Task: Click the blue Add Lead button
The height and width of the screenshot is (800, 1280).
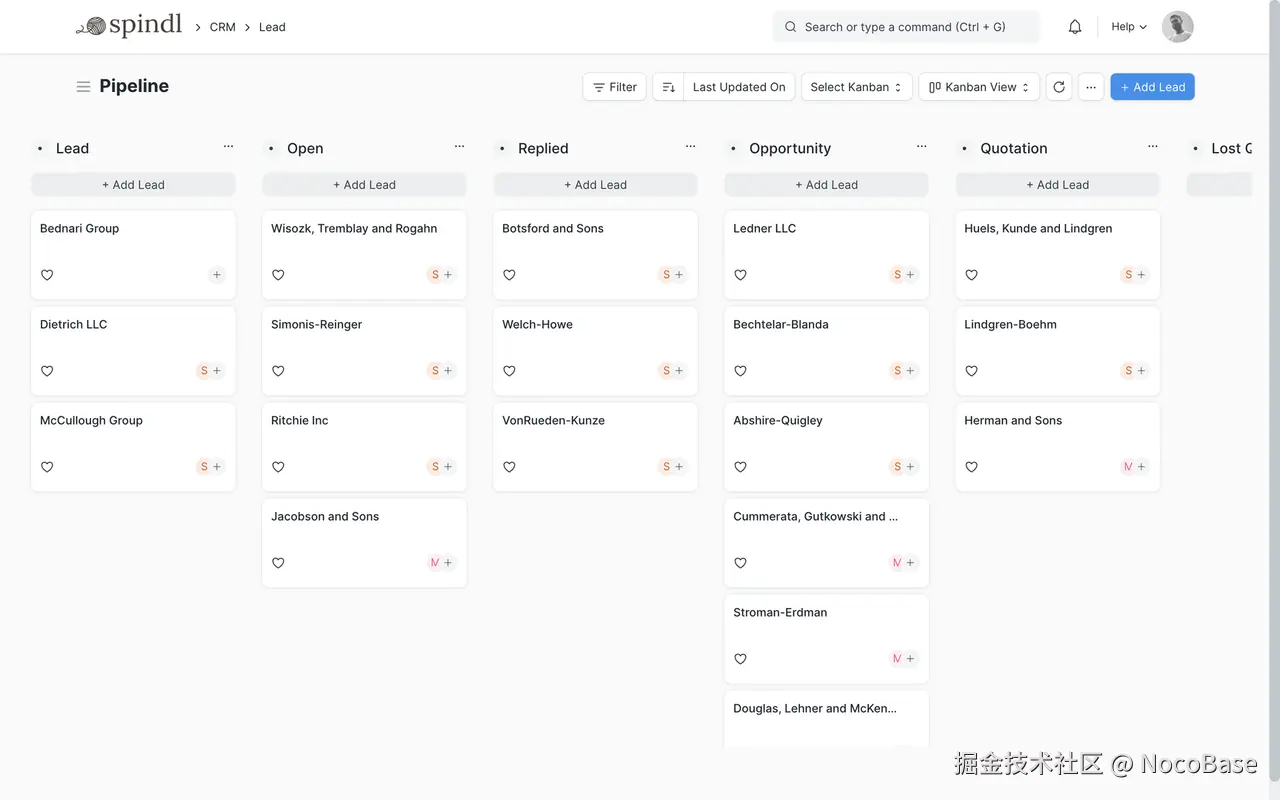Action: point(1152,87)
